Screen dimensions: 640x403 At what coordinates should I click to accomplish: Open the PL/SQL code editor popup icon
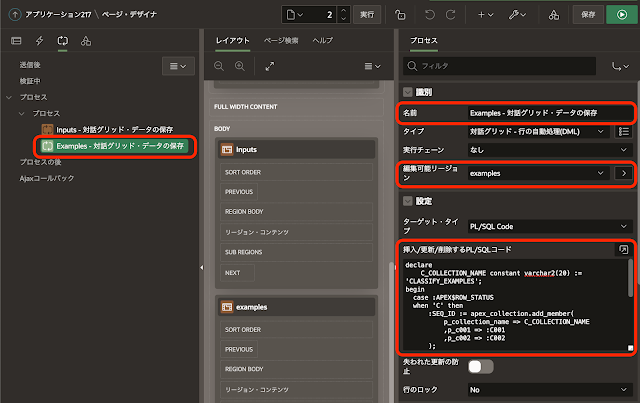pos(623,249)
